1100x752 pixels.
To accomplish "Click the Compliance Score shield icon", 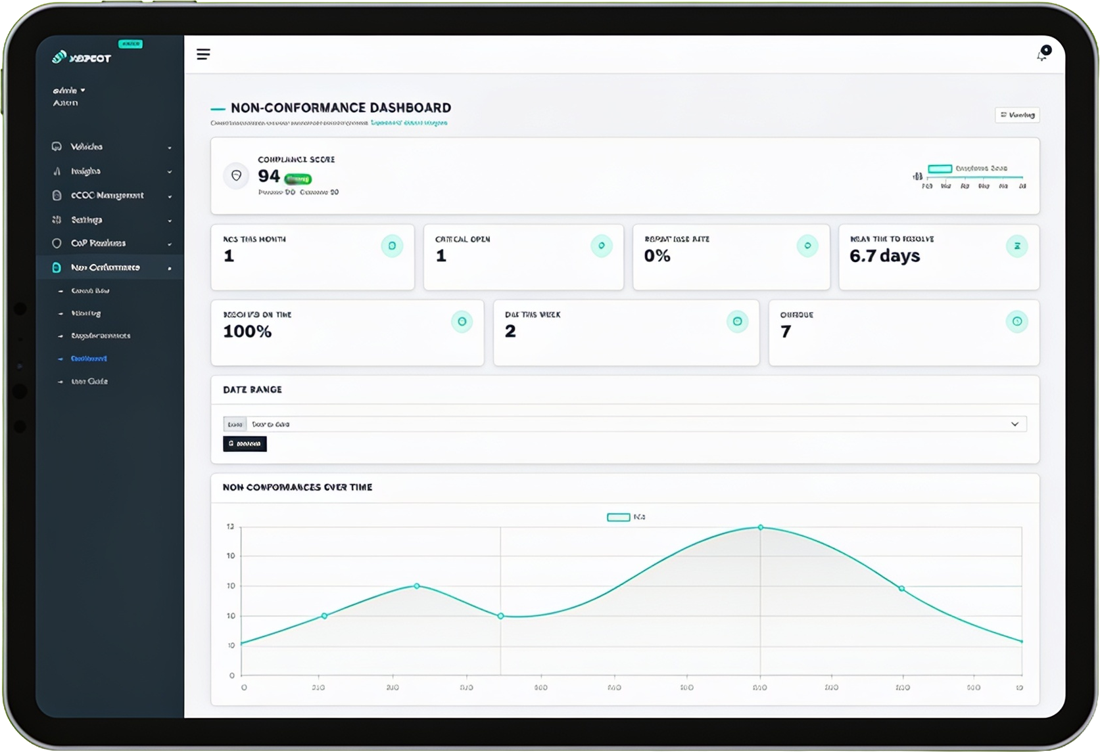I will [x=236, y=175].
